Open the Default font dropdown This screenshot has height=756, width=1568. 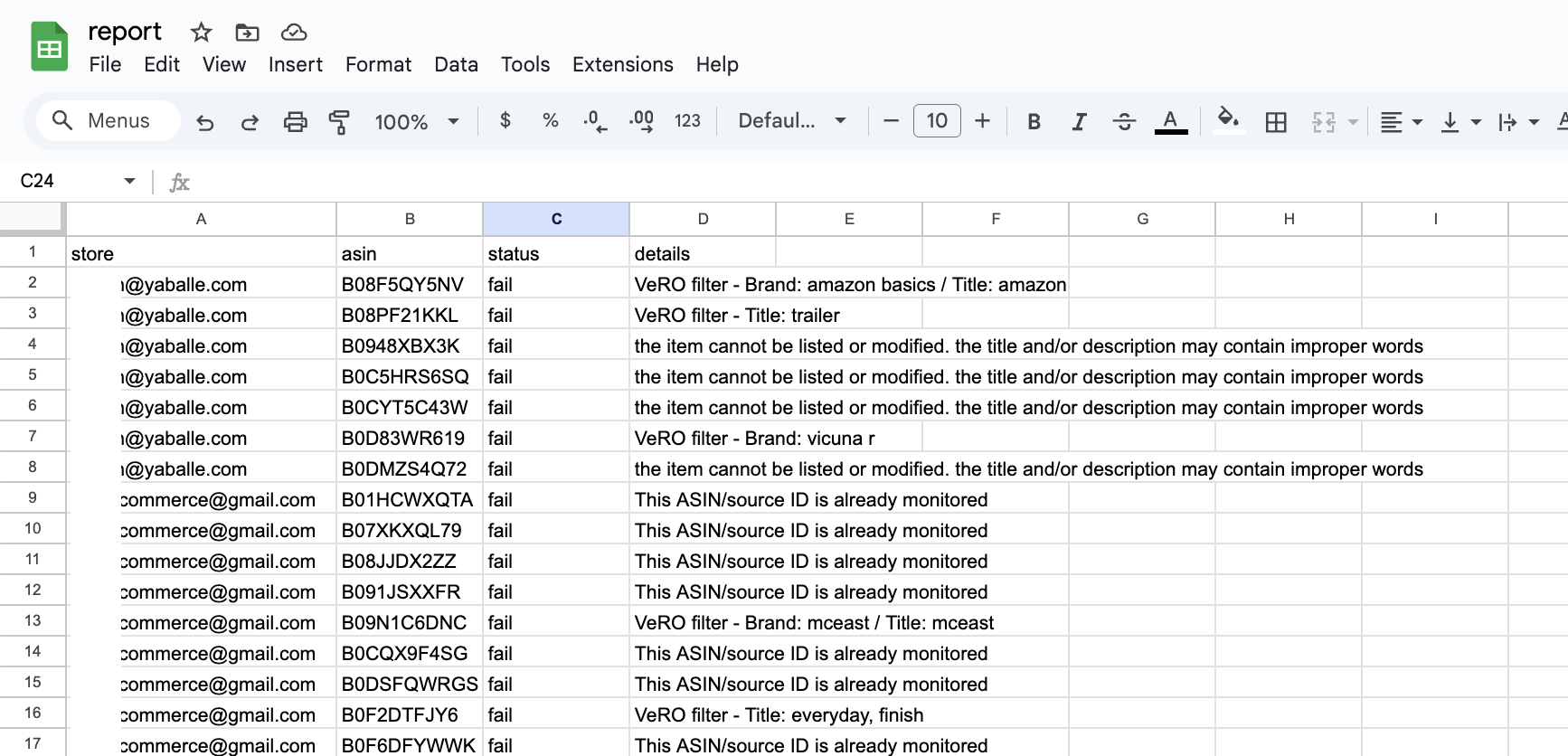tap(792, 120)
